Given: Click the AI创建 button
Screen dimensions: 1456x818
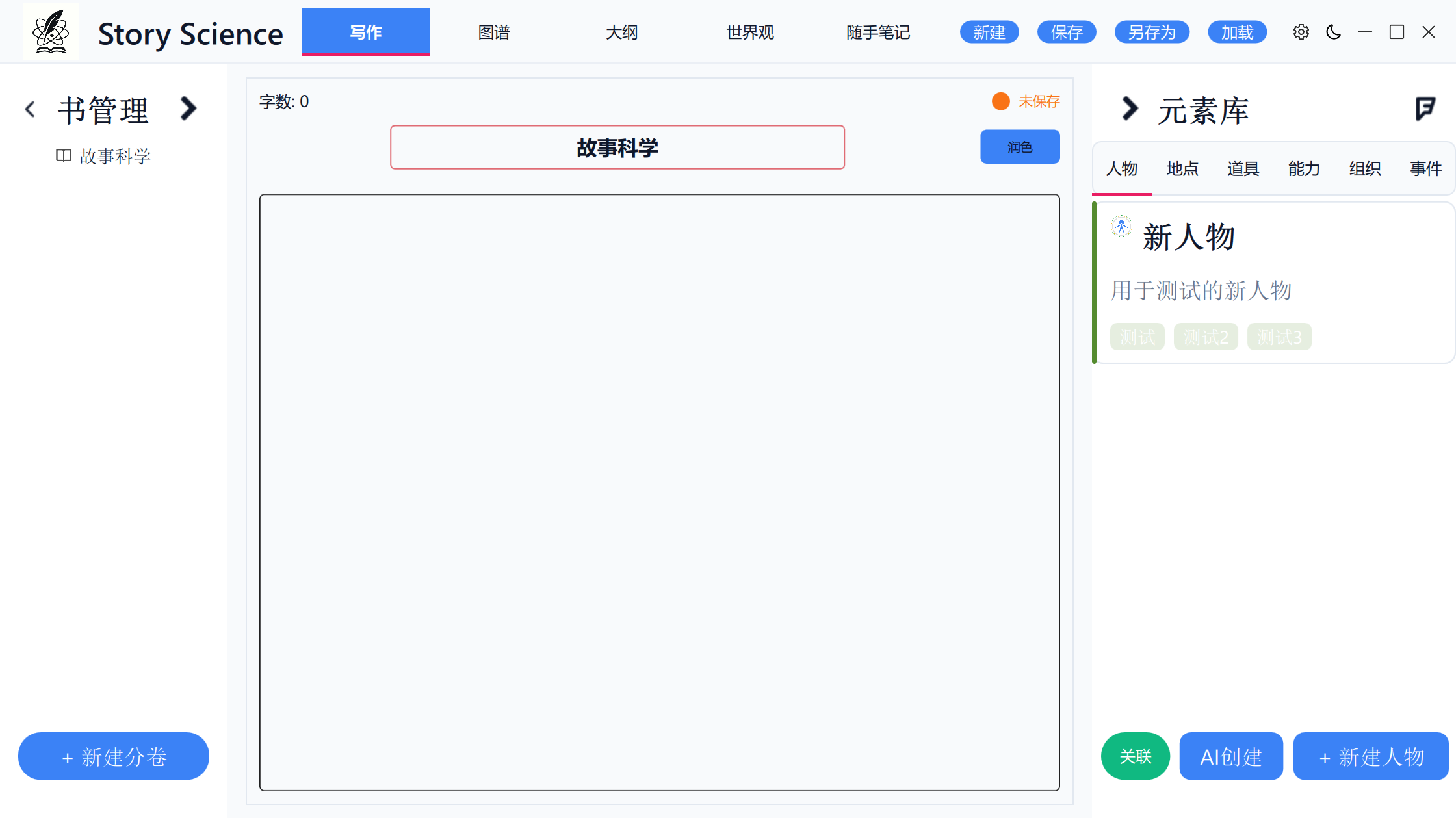Looking at the screenshot, I should click(1230, 756).
